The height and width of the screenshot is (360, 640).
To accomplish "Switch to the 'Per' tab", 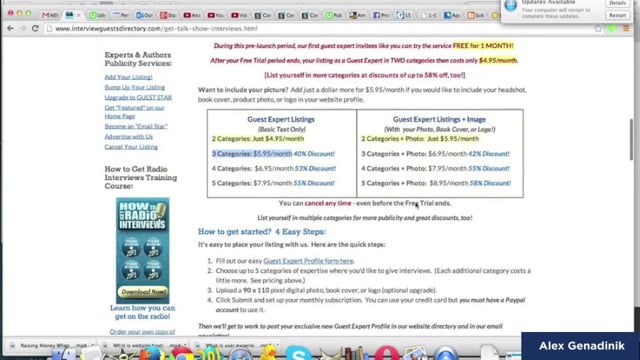I will [121, 15].
